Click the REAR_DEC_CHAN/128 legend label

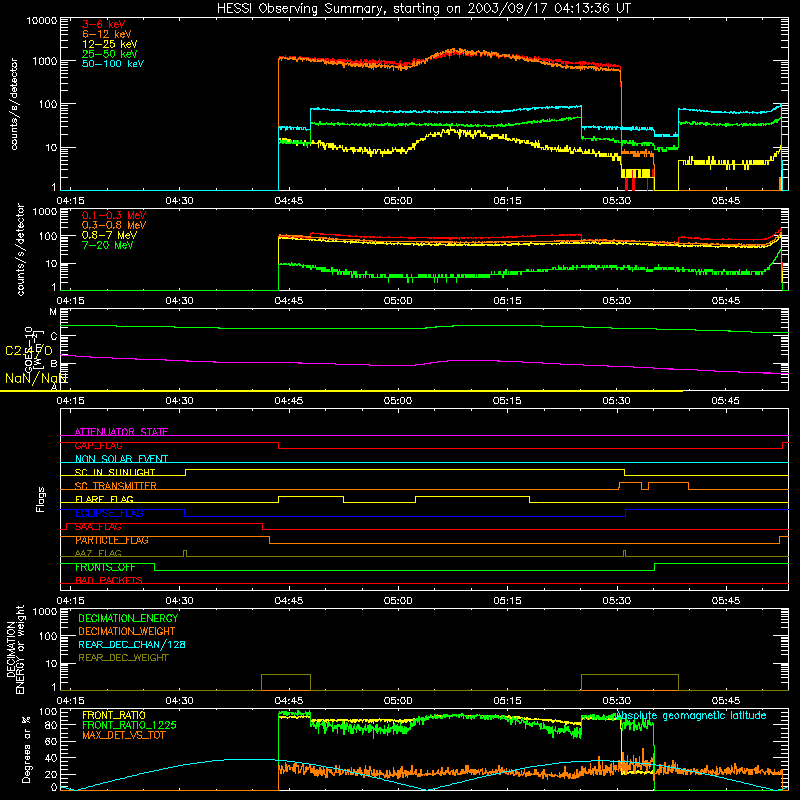click(x=132, y=644)
